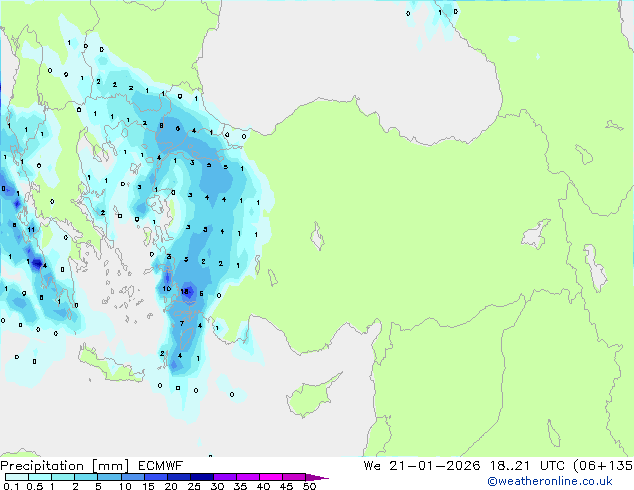This screenshot has height=490, width=634.
Task: Click the '11' precipitation value on the map
Action: (x=31, y=230)
